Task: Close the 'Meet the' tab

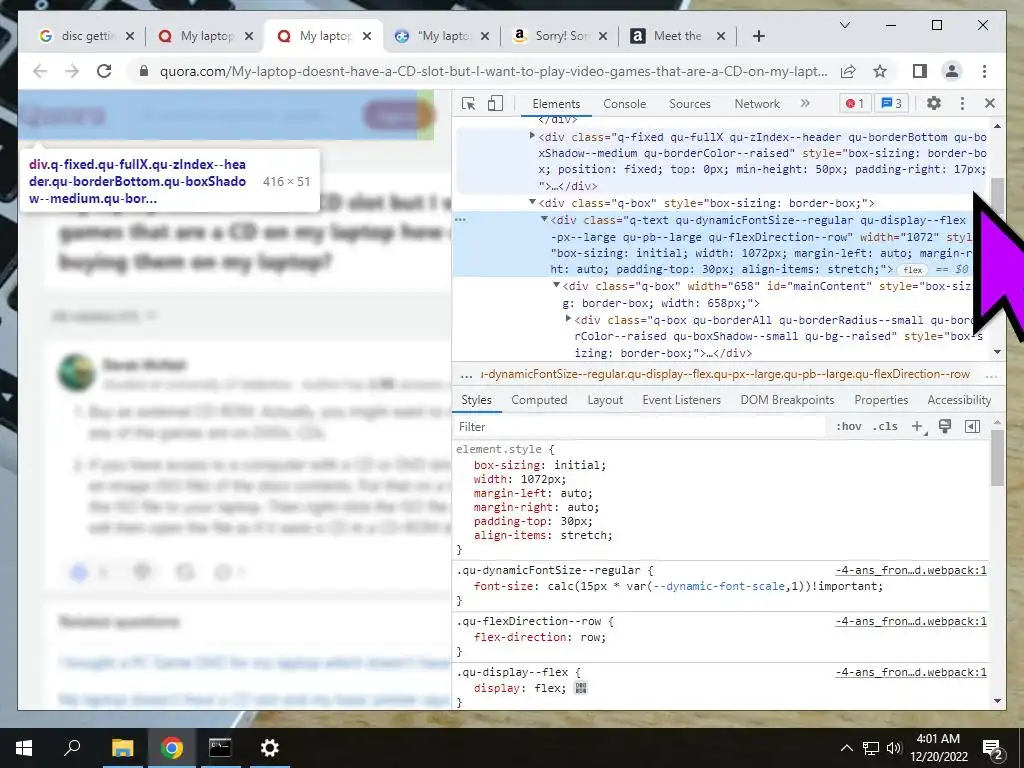Action: coord(720,36)
